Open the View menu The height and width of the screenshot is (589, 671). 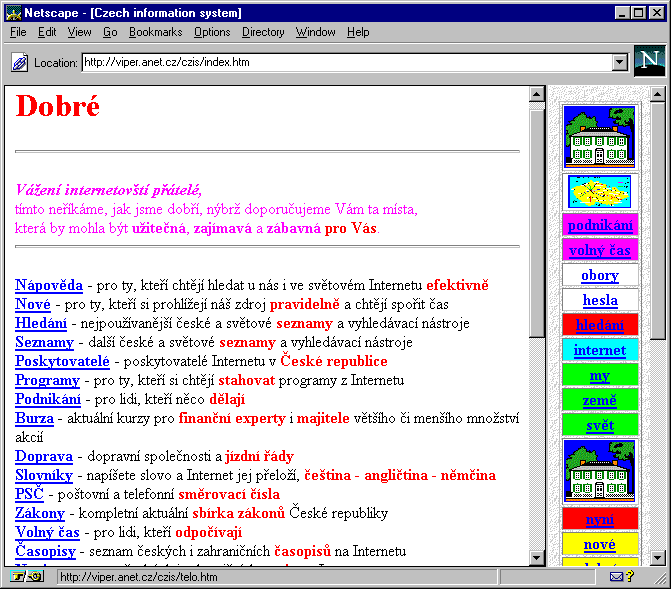79,32
